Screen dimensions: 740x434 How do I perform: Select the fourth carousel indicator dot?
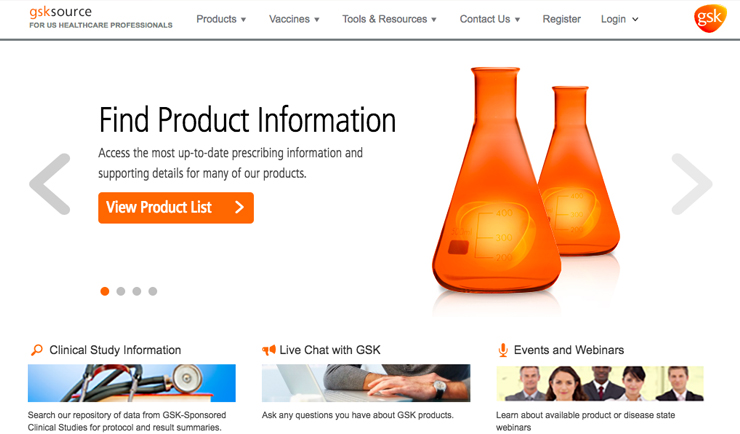152,291
